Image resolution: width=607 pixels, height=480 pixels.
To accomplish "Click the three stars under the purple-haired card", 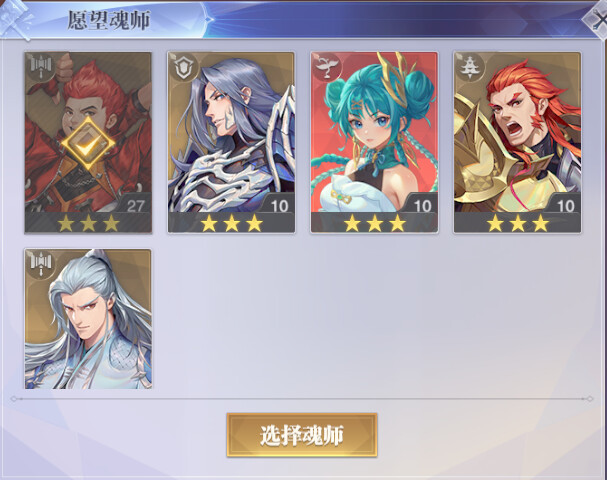I will 231,223.
